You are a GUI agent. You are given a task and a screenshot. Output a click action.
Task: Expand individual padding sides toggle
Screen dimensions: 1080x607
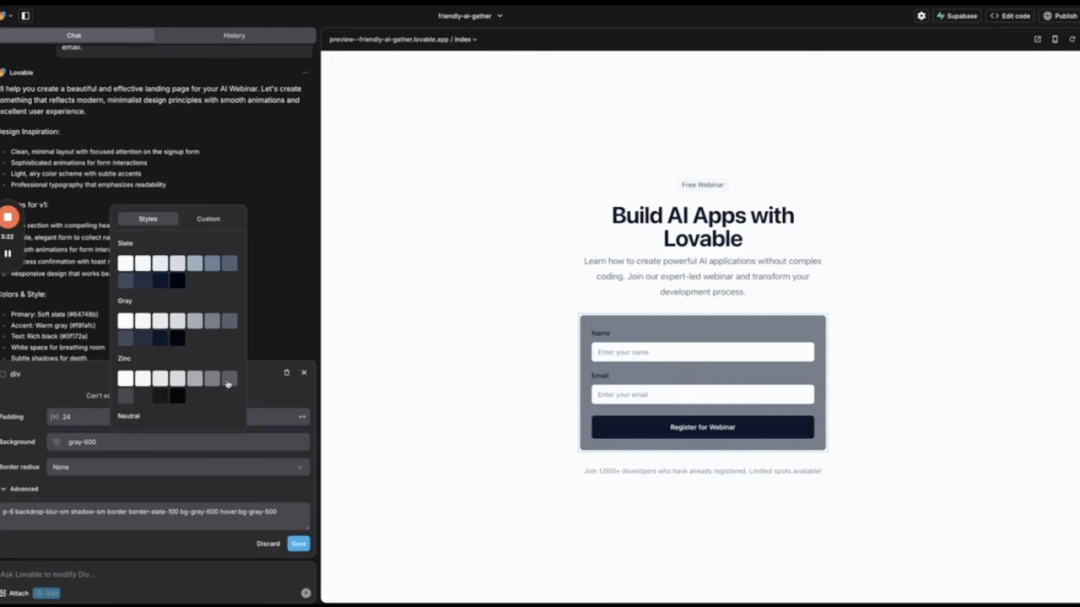click(302, 417)
